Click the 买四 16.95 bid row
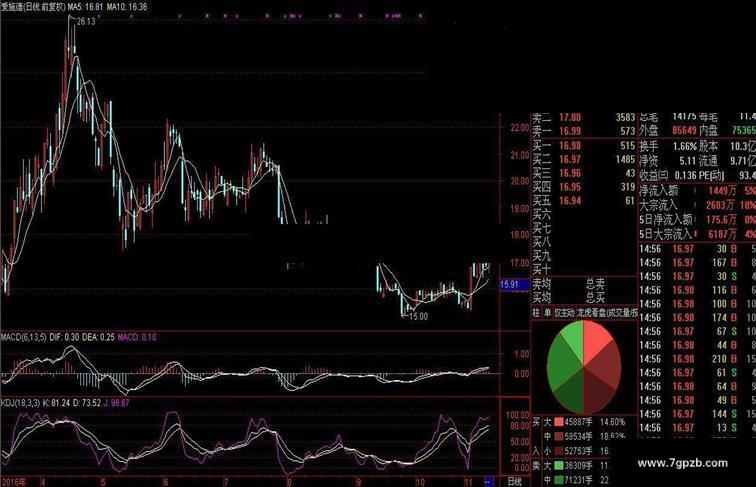The image size is (756, 487). click(x=584, y=187)
